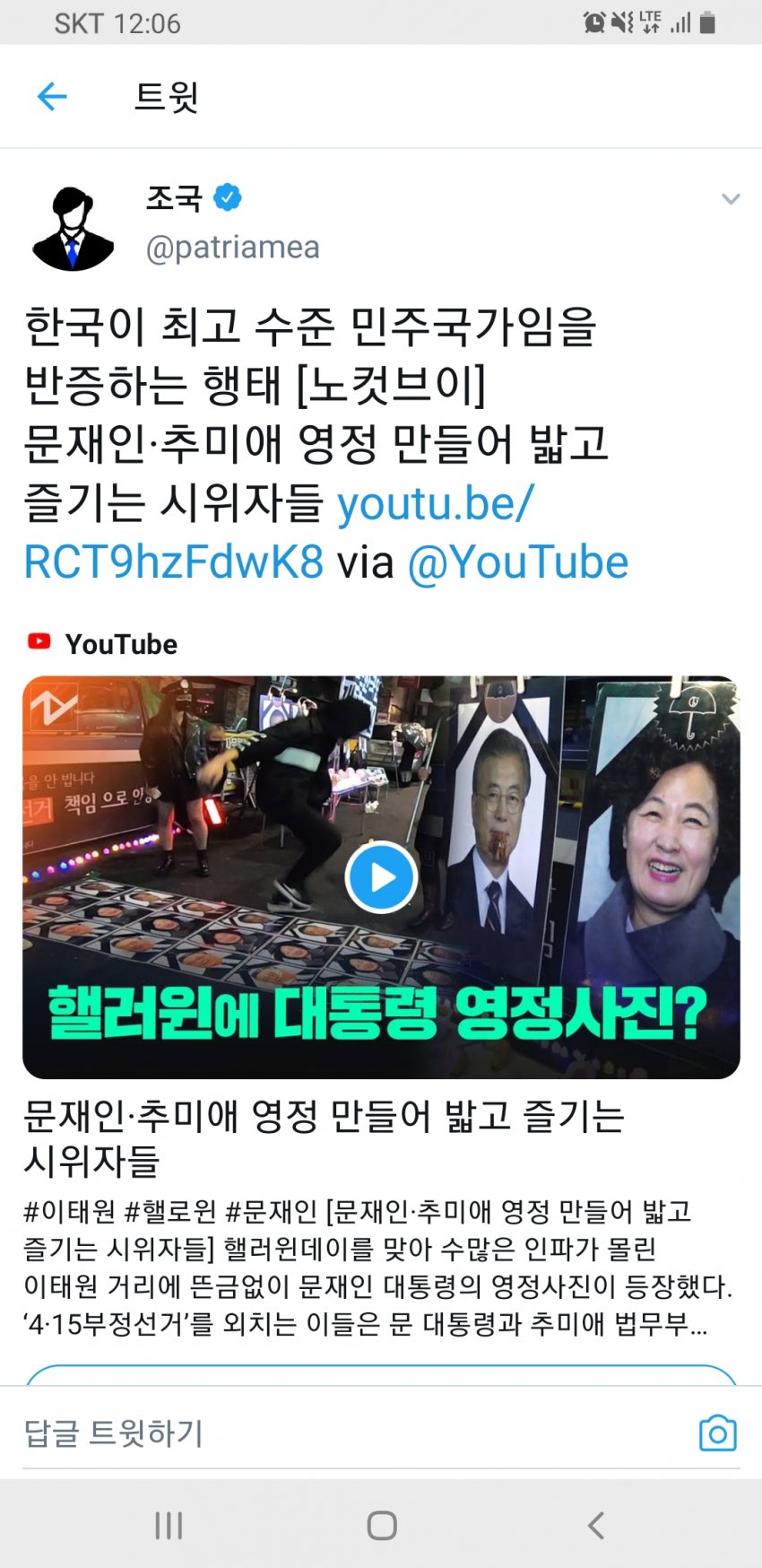This screenshot has height=1568, width=762.
Task: Tap the Android home button
Action: (382, 1525)
